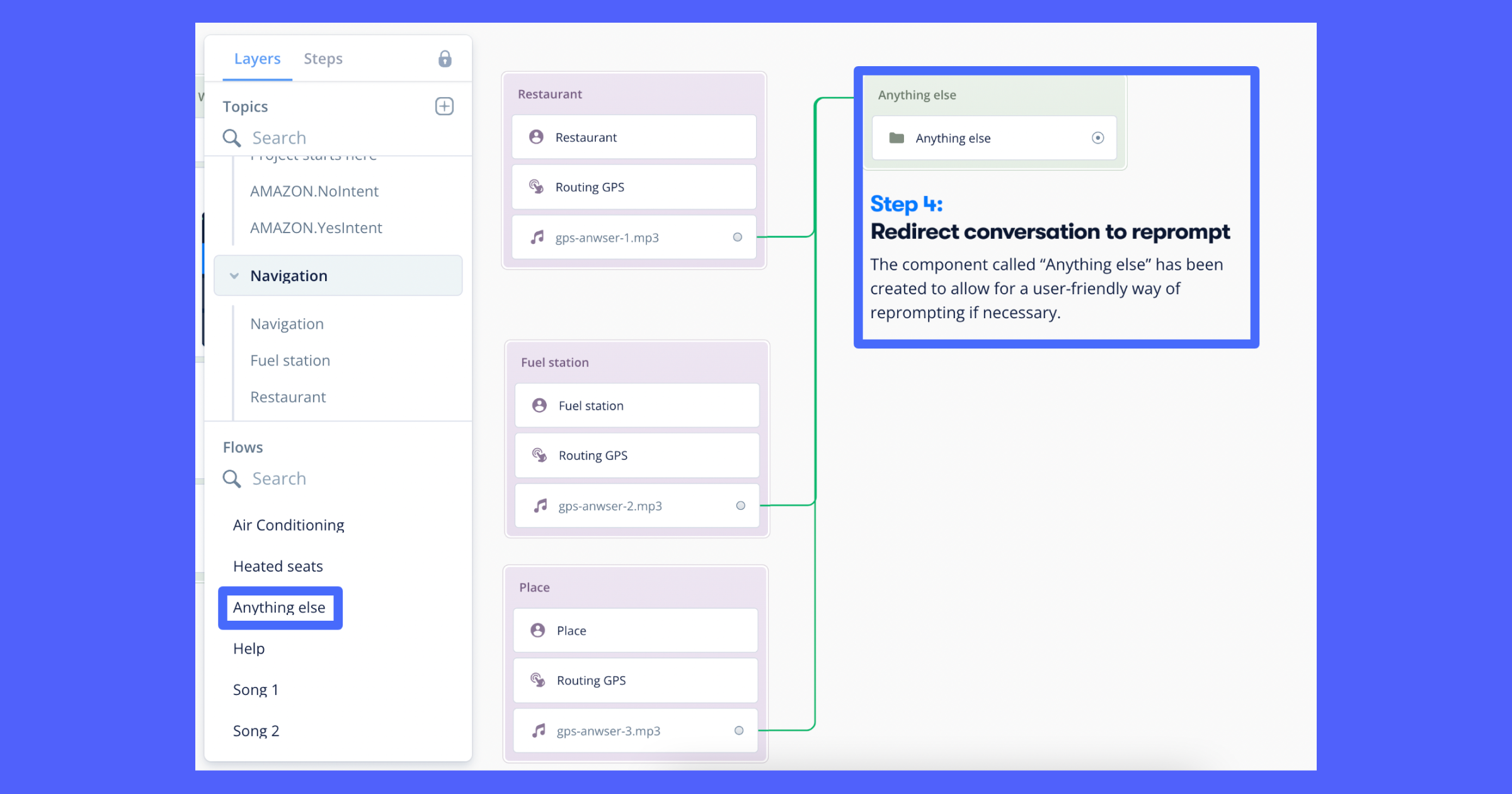
Task: Select the AMAZON.YesIntent tree item
Action: 316,227
